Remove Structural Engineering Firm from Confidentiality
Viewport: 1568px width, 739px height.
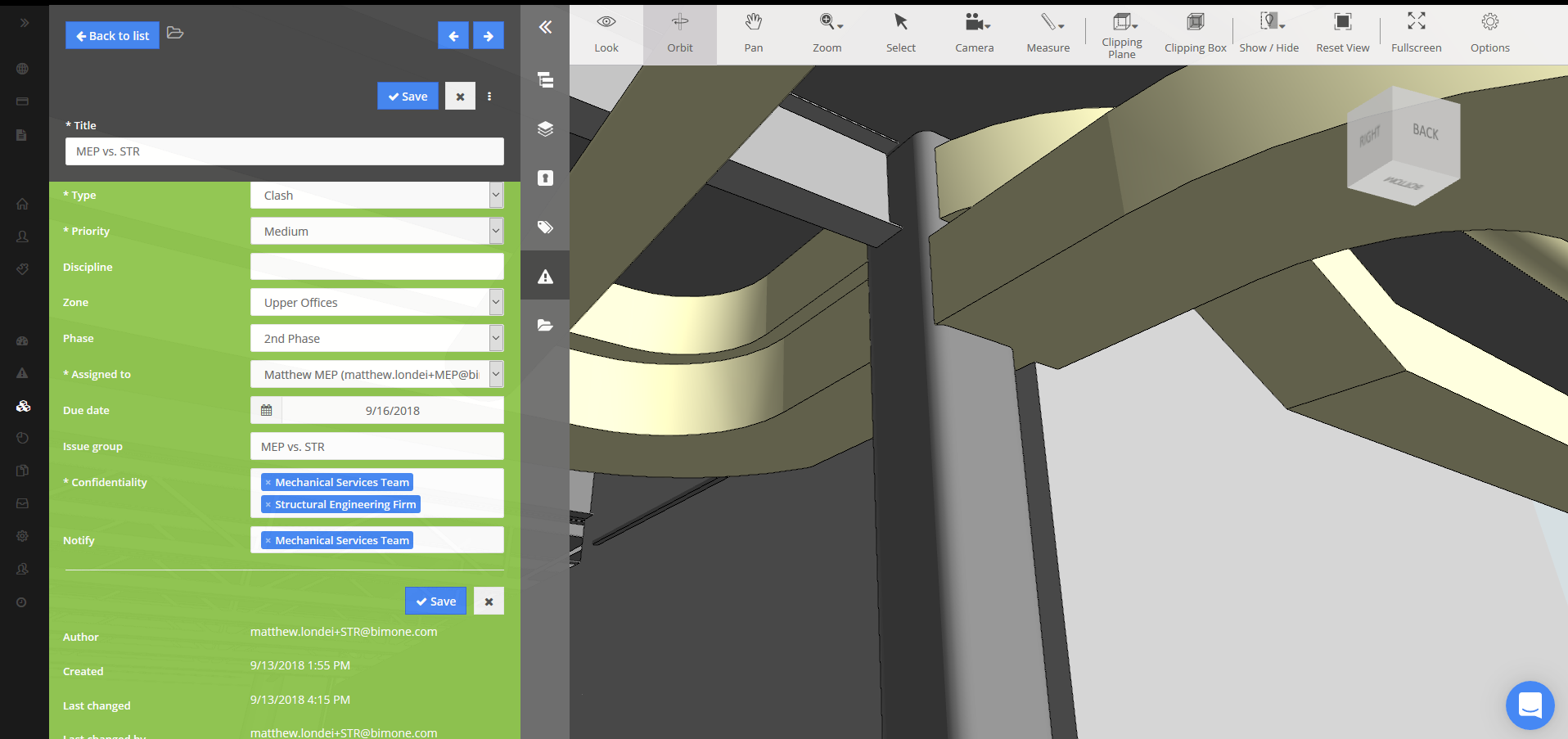(268, 505)
